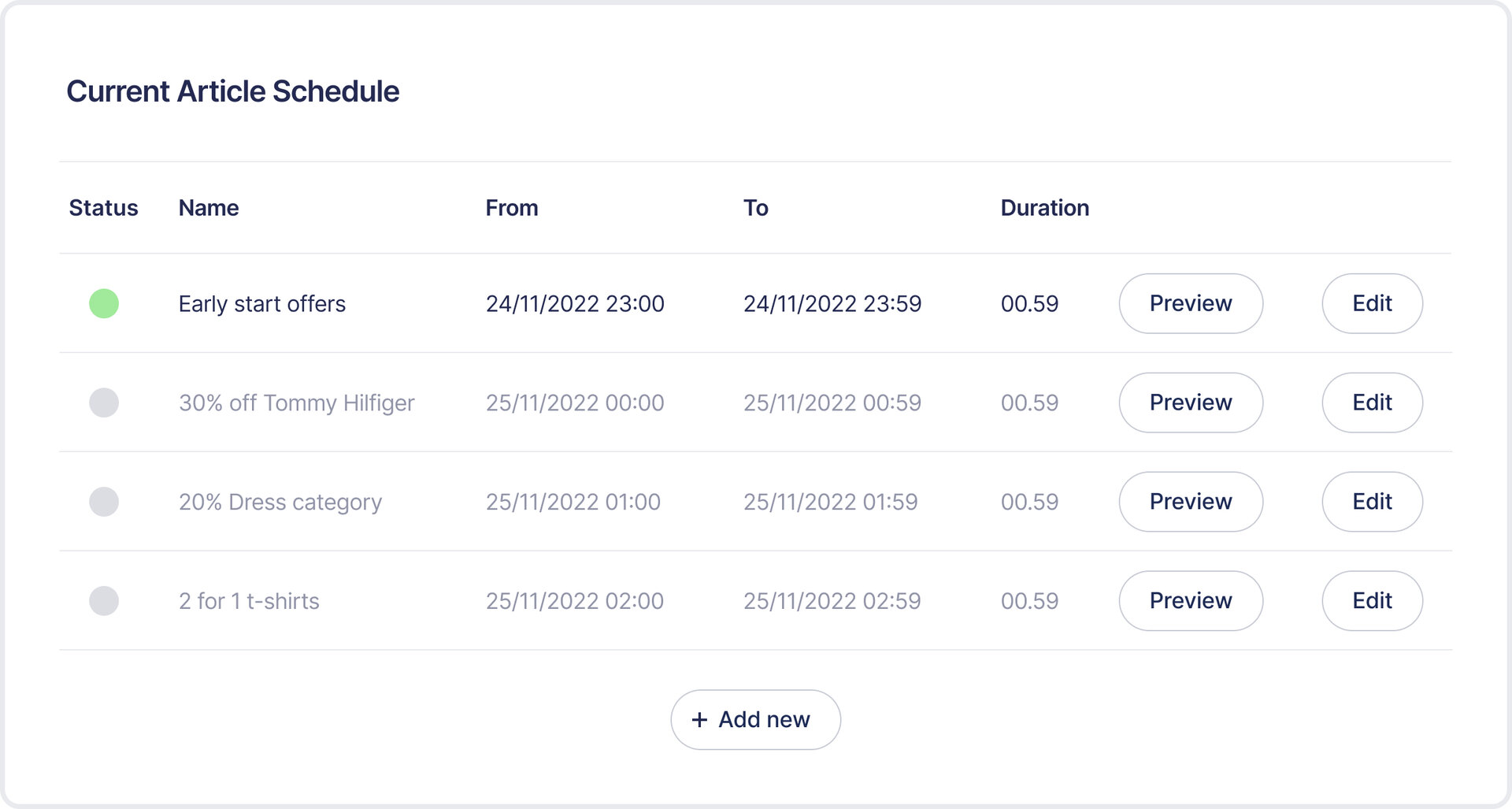The height and width of the screenshot is (809, 1512).
Task: Select the Early start offers name text
Action: pos(262,304)
